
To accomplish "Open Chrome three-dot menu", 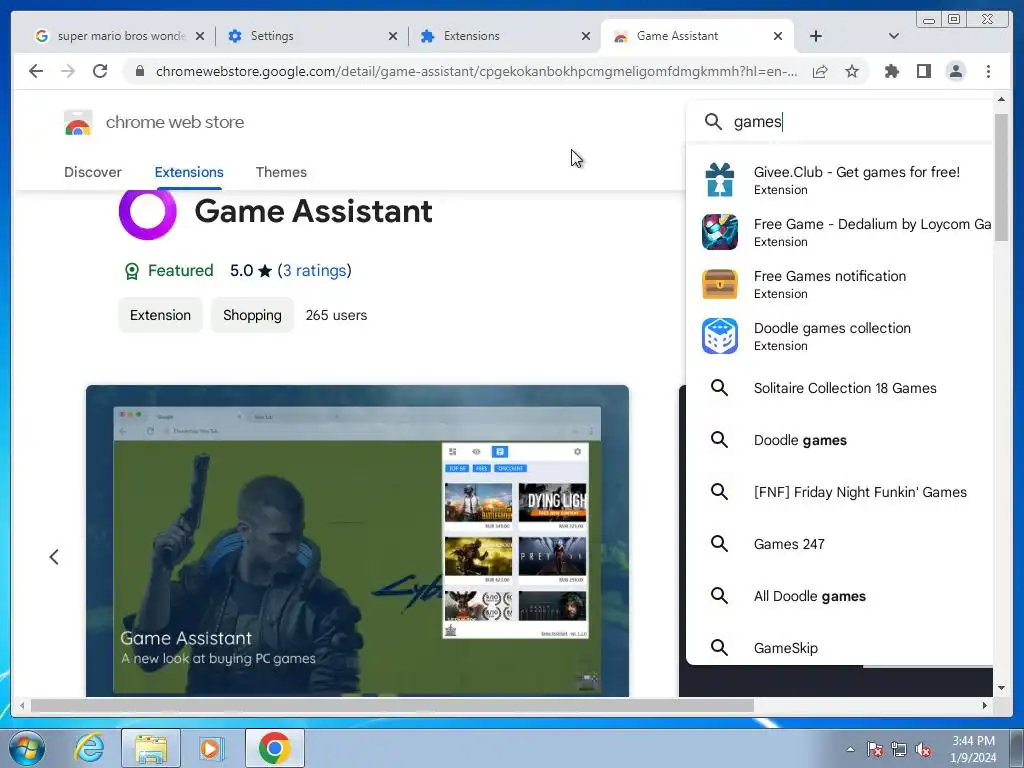I will coord(988,71).
